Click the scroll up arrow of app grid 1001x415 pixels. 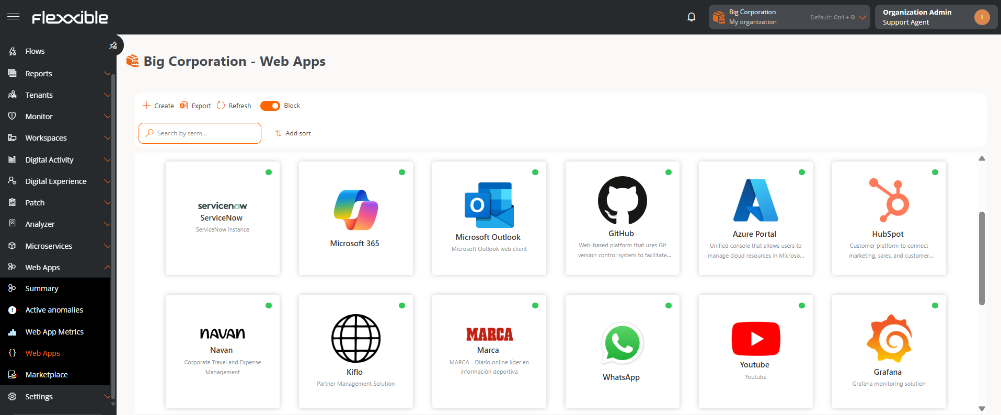click(x=982, y=158)
